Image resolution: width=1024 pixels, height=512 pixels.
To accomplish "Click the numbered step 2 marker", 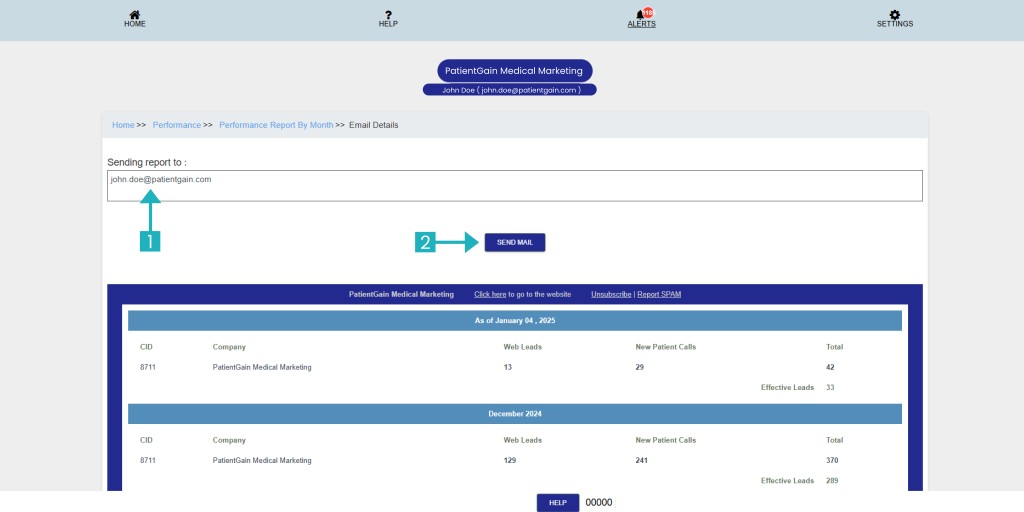I will click(x=426, y=242).
